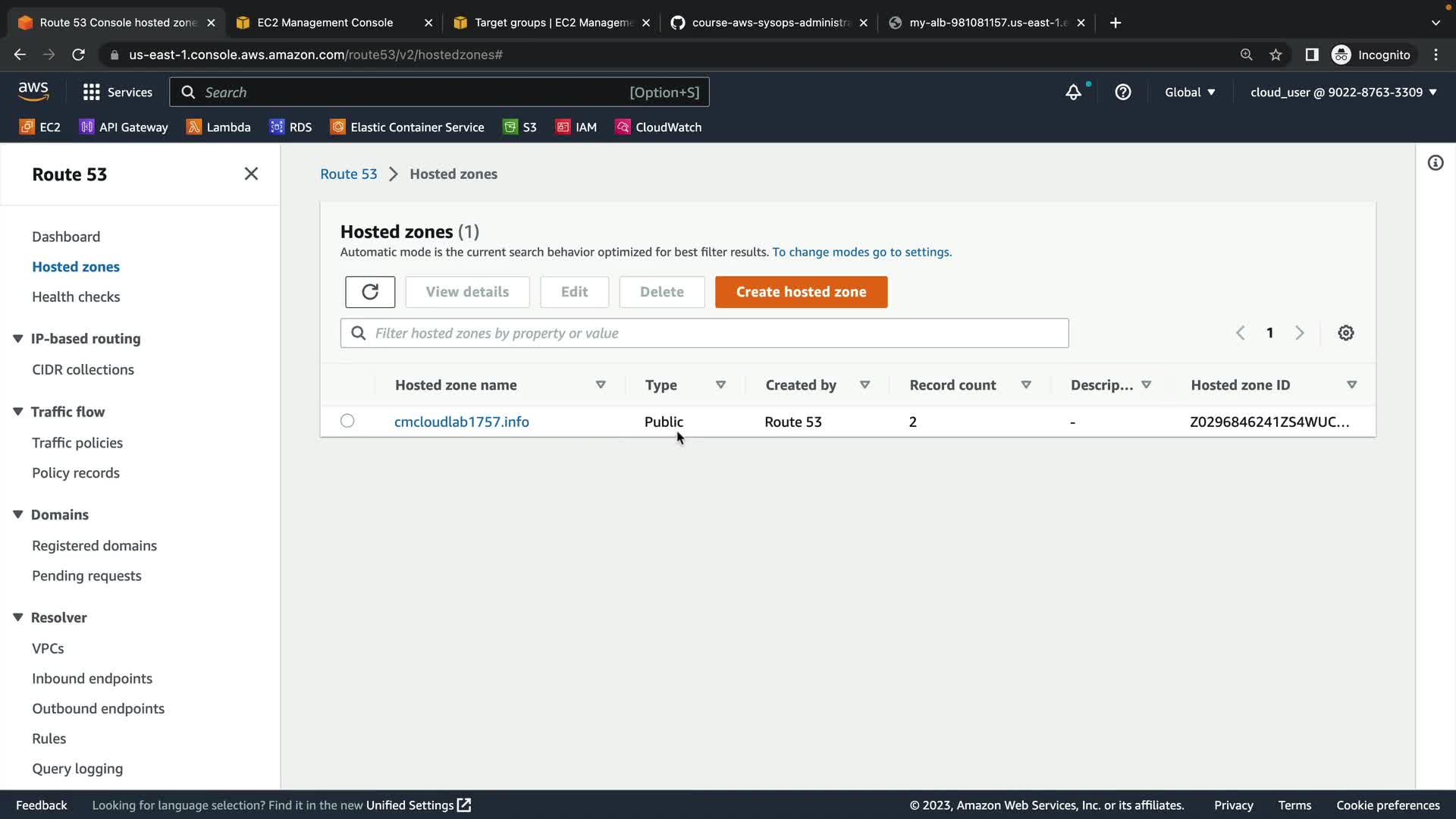Image resolution: width=1456 pixels, height=819 pixels.
Task: Collapse the Traffic flow section
Action: 18,412
